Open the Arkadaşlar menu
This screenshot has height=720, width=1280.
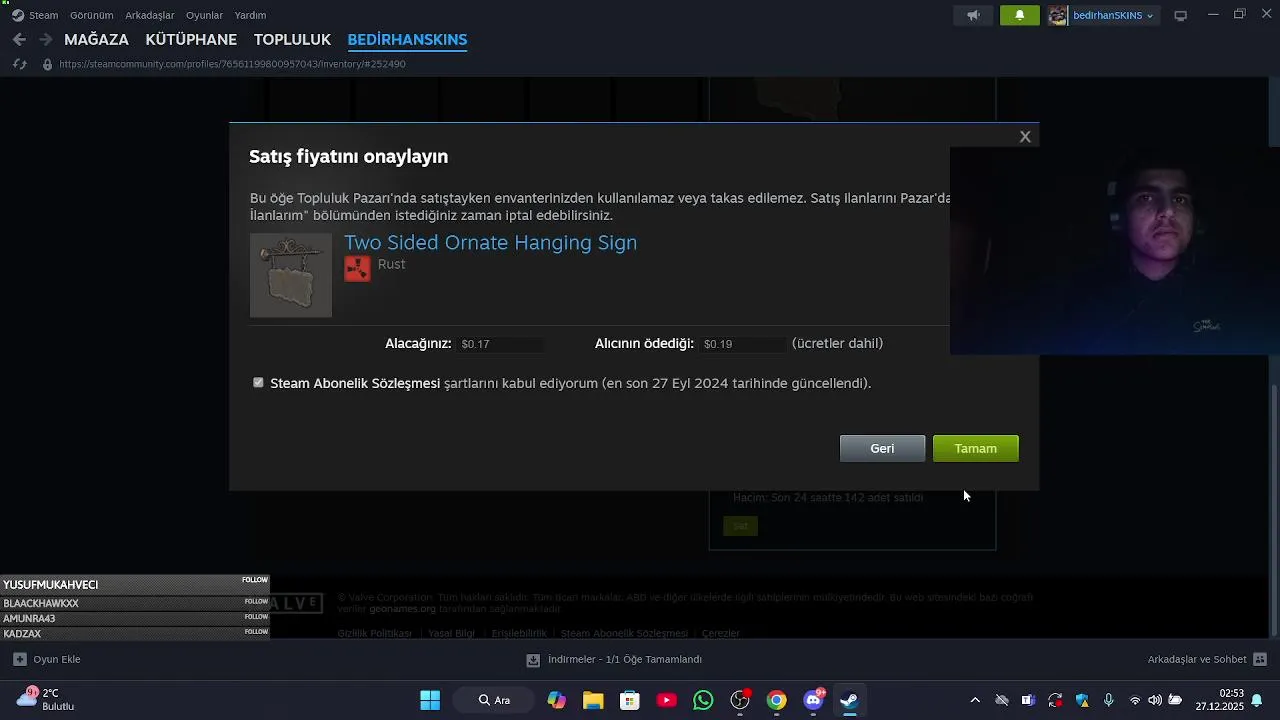(x=150, y=15)
